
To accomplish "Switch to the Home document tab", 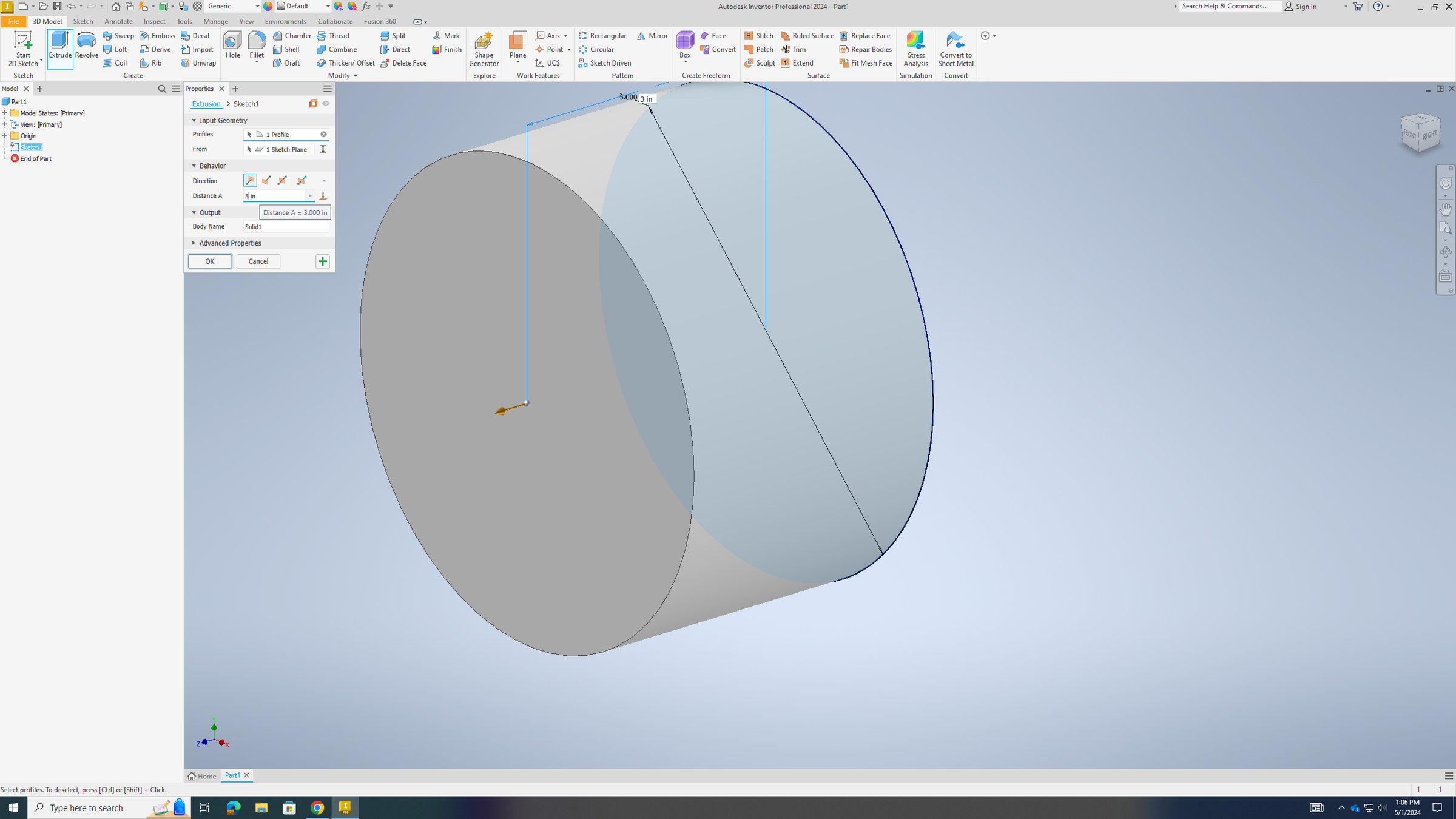I will [x=202, y=776].
